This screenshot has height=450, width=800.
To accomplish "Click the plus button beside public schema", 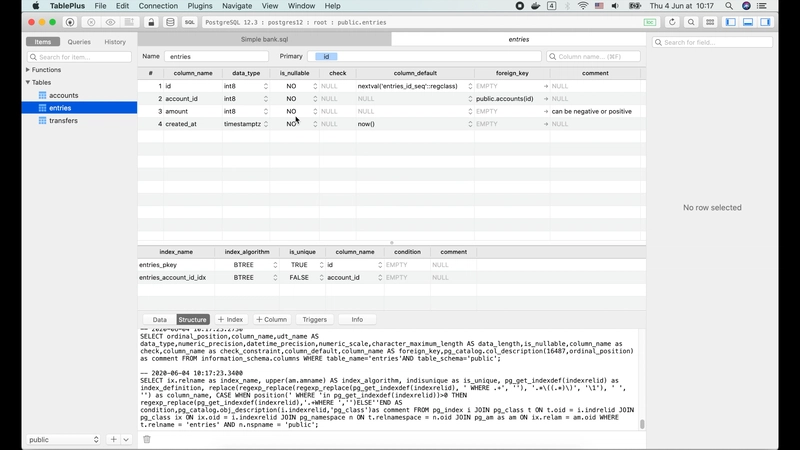I will 113,439.
